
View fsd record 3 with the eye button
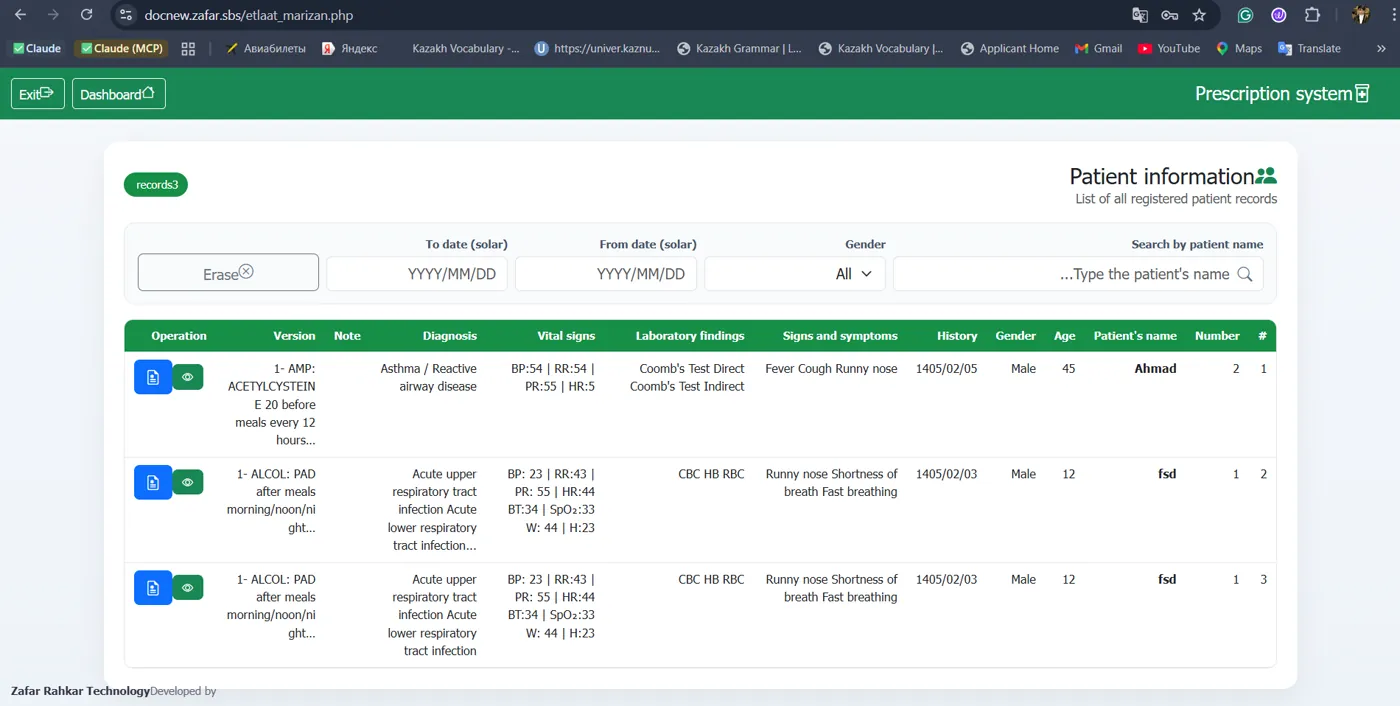(188, 588)
